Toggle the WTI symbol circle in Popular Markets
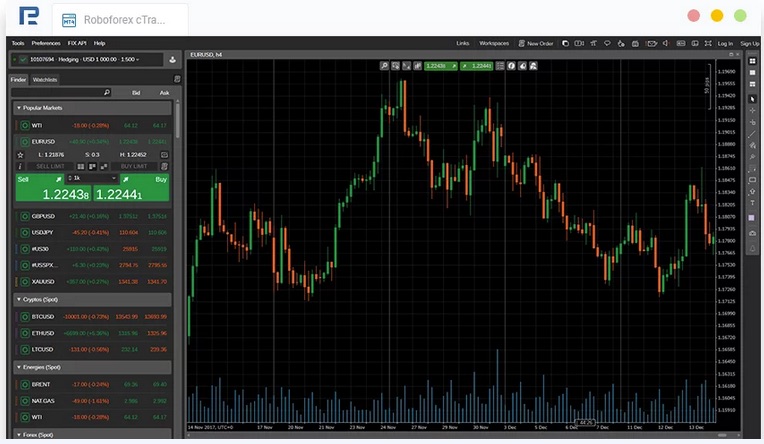Screen dimensions: 764x444 tap(25, 125)
